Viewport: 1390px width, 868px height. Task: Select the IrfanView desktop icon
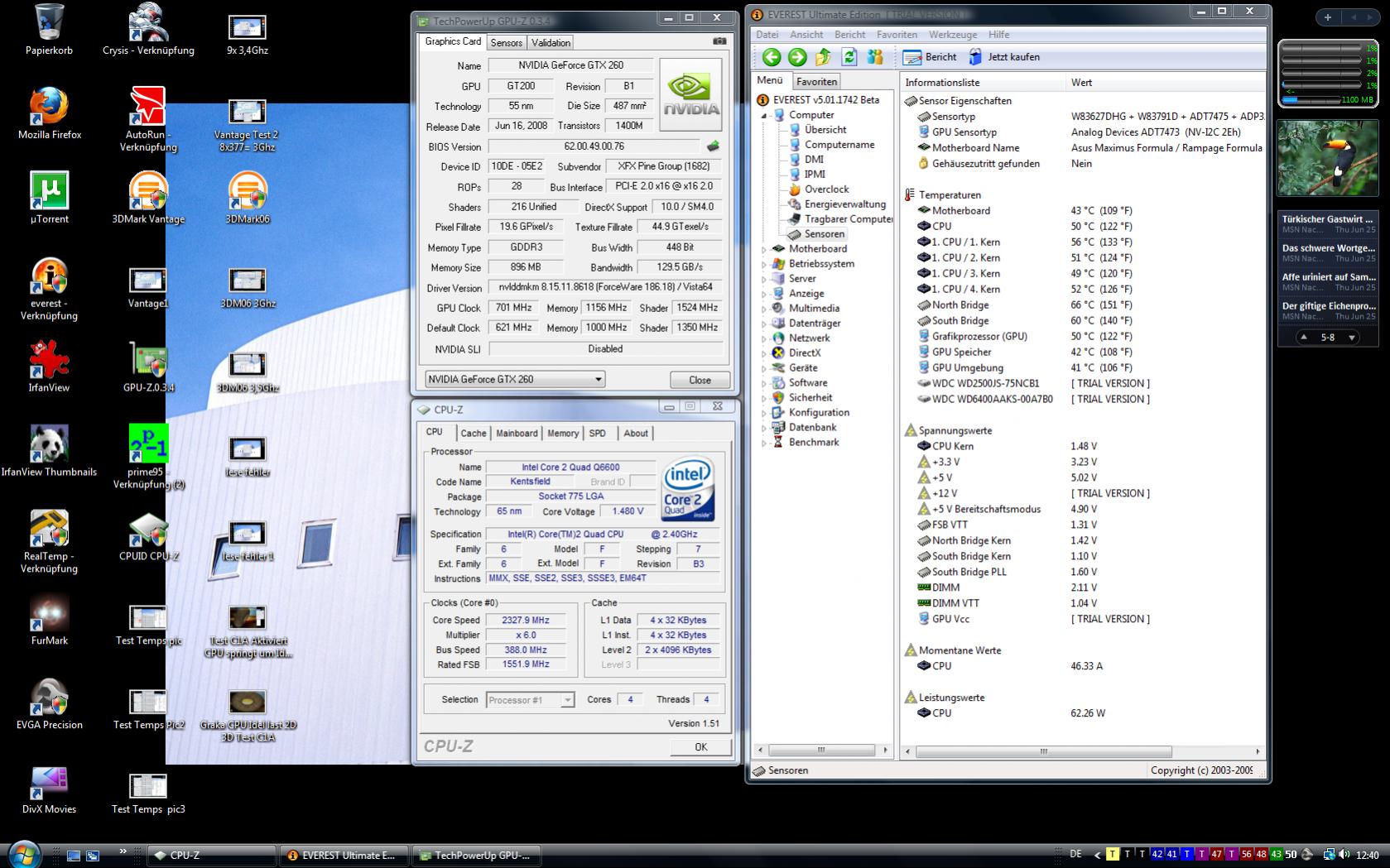coord(49,367)
